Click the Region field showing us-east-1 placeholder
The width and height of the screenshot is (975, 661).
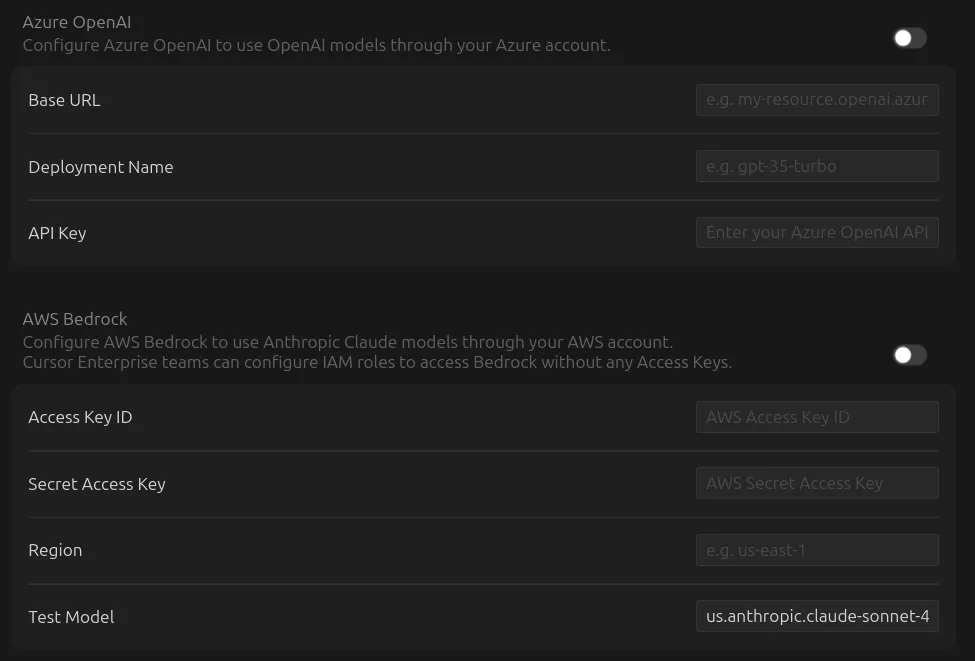point(817,550)
